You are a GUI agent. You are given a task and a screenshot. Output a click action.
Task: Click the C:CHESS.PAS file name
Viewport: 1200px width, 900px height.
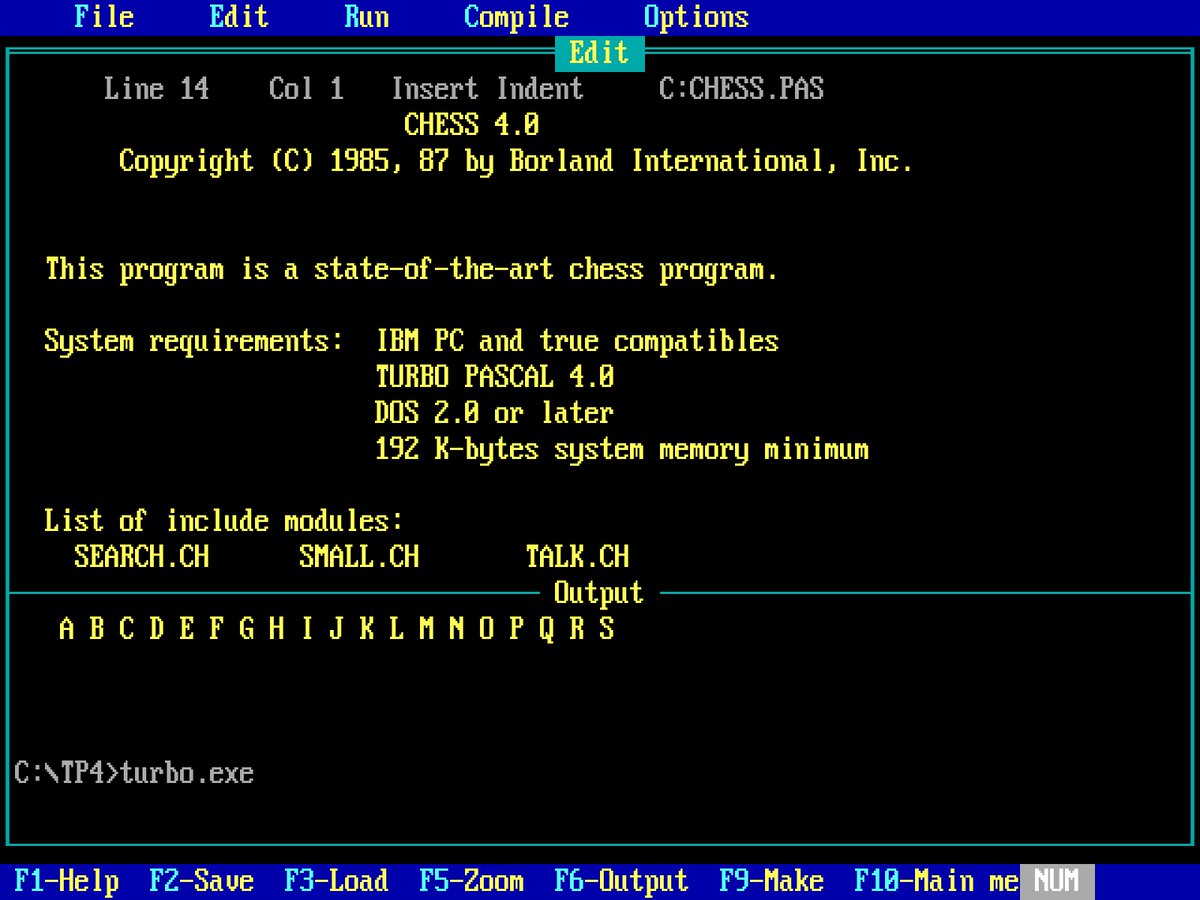(x=742, y=89)
